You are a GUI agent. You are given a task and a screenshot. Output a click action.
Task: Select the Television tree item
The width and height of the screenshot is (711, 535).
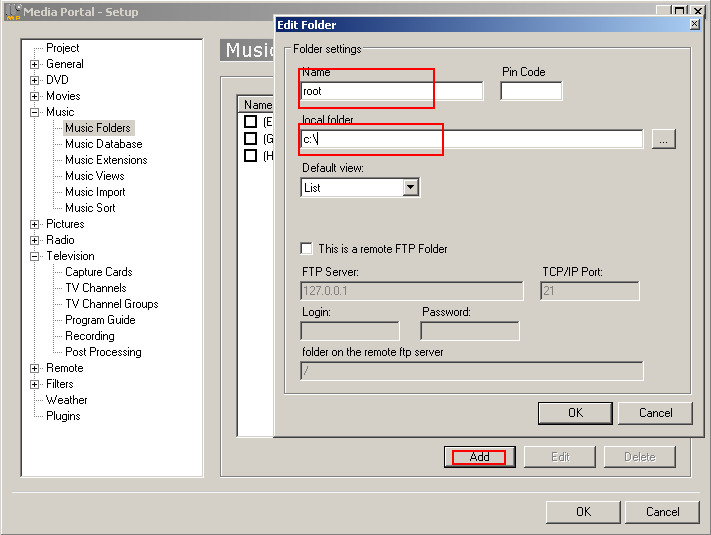click(x=70, y=256)
